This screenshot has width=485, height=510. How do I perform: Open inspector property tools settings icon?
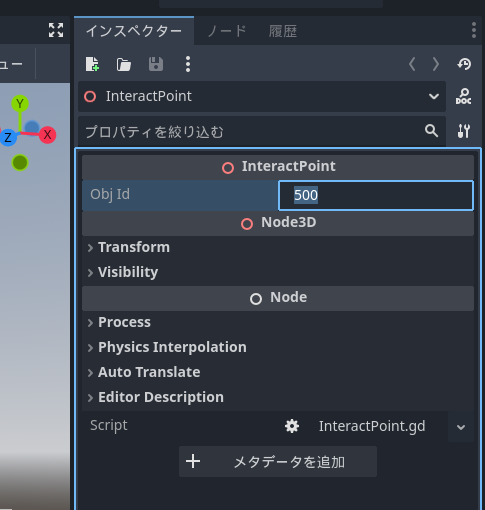coord(464,131)
